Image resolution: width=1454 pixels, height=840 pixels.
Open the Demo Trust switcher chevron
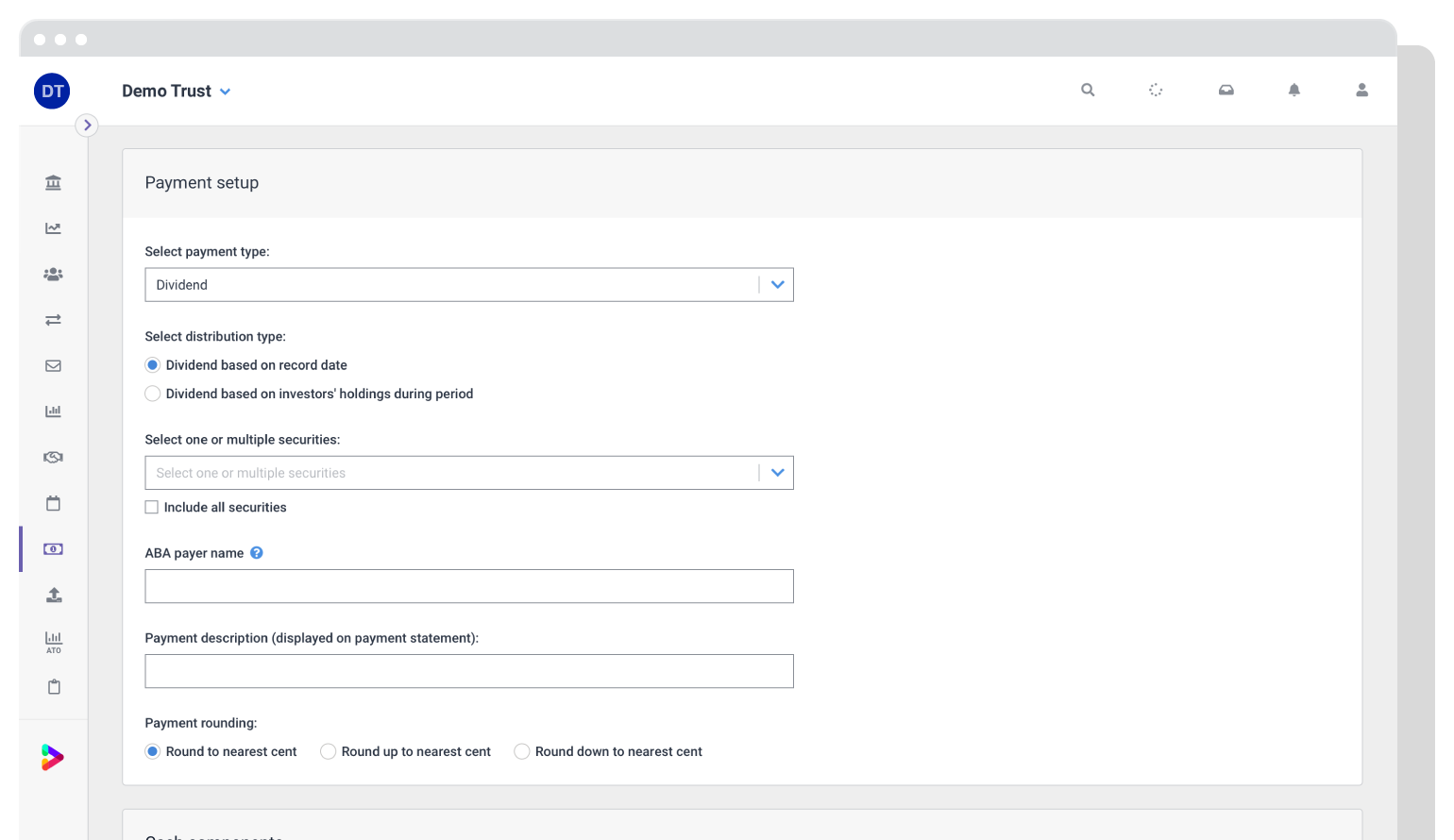[x=225, y=92]
